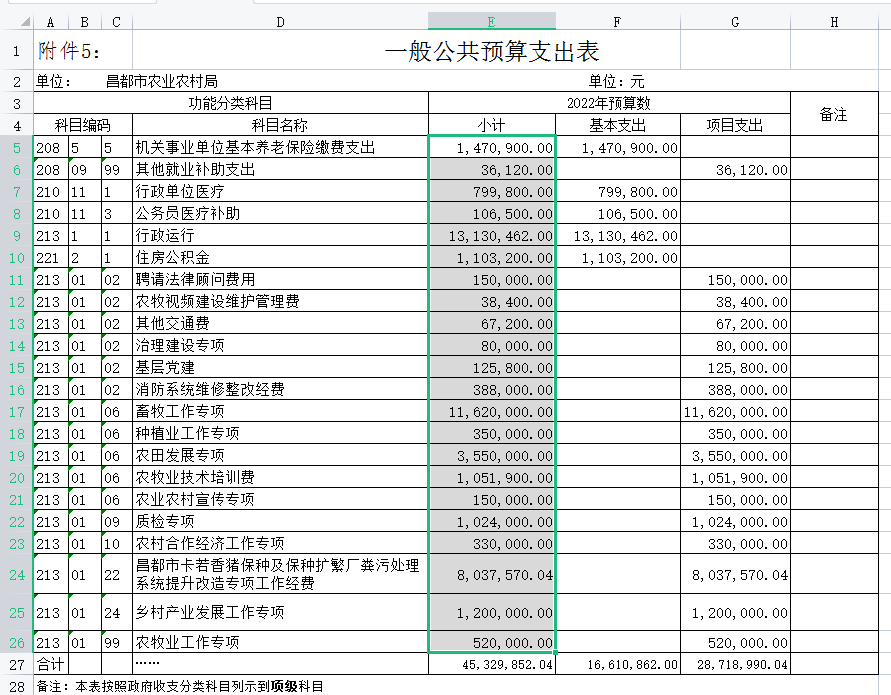Click the 功能分类科目 header cell
This screenshot has width=891, height=695.
point(231,103)
